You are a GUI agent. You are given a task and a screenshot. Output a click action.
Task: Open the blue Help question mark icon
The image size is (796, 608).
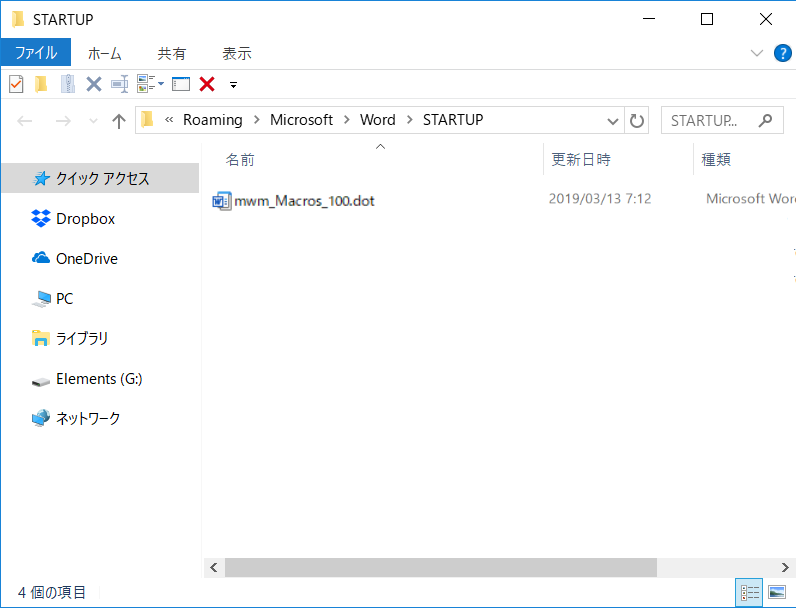(x=780, y=53)
